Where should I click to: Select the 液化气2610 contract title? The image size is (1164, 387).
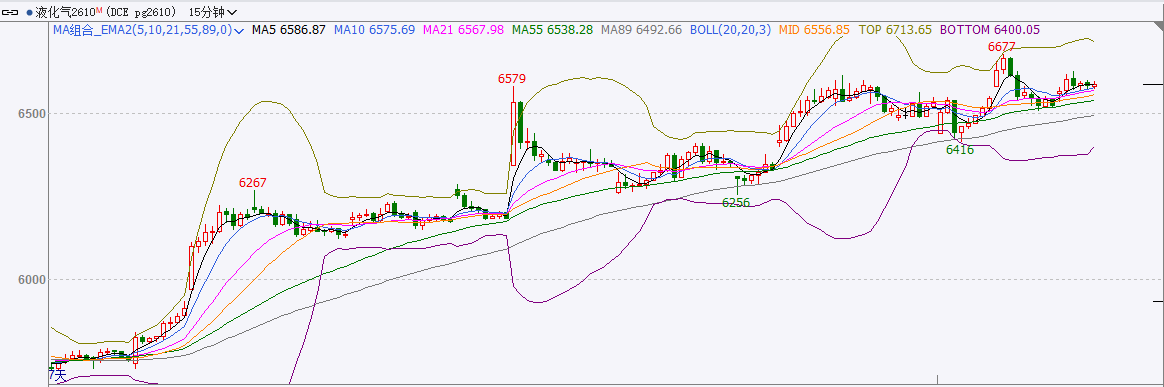(x=65, y=13)
